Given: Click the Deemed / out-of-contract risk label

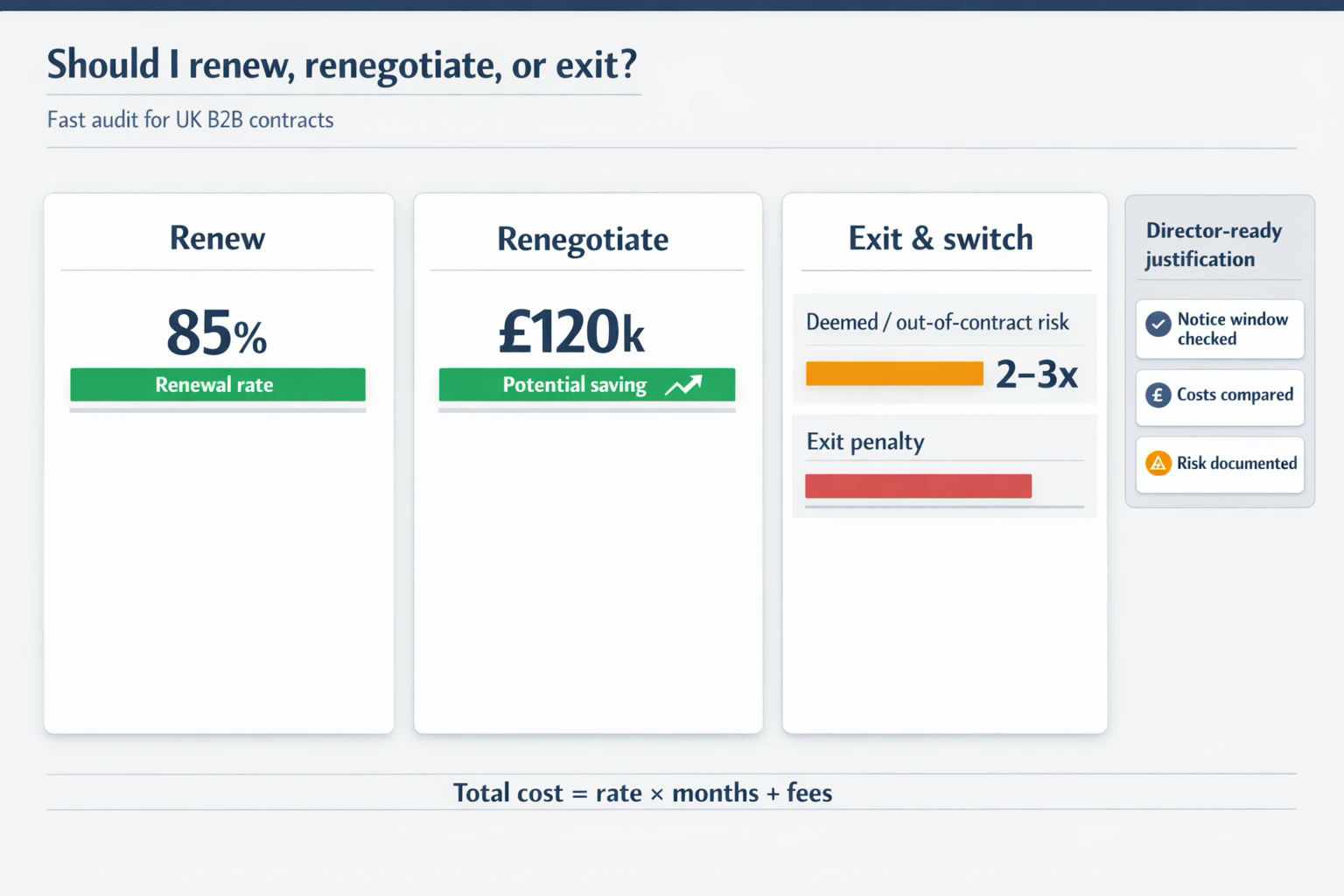Looking at the screenshot, I should click(937, 322).
